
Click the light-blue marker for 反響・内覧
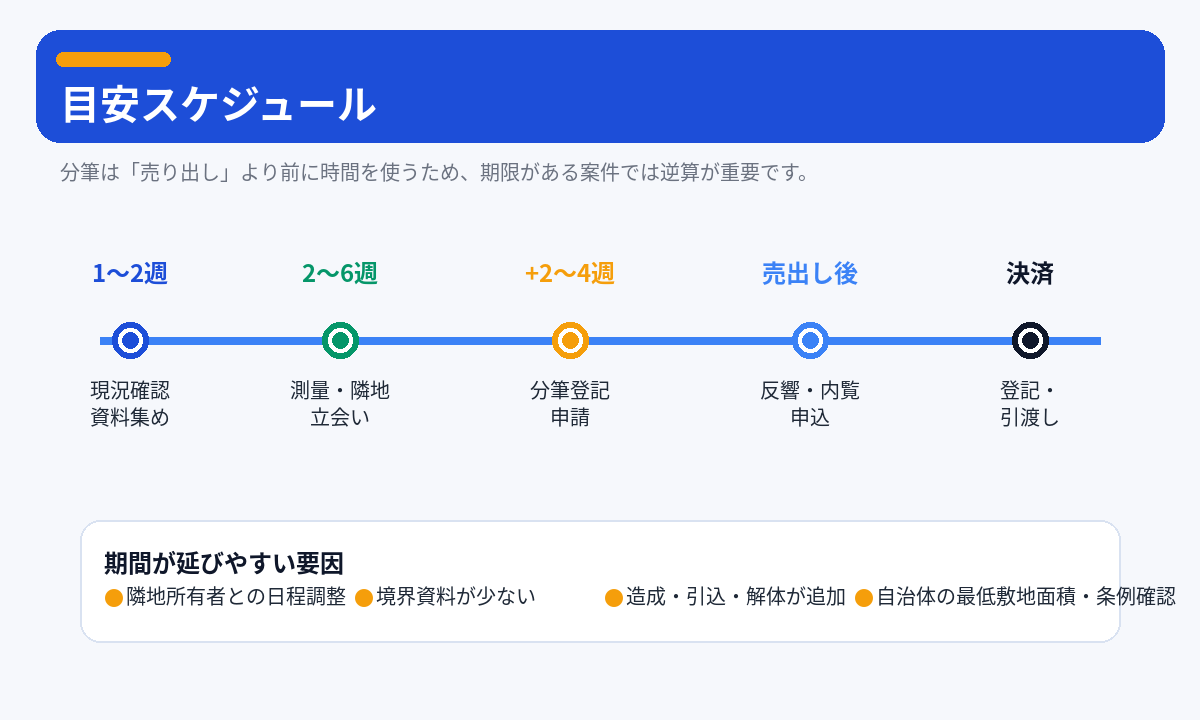[810, 341]
